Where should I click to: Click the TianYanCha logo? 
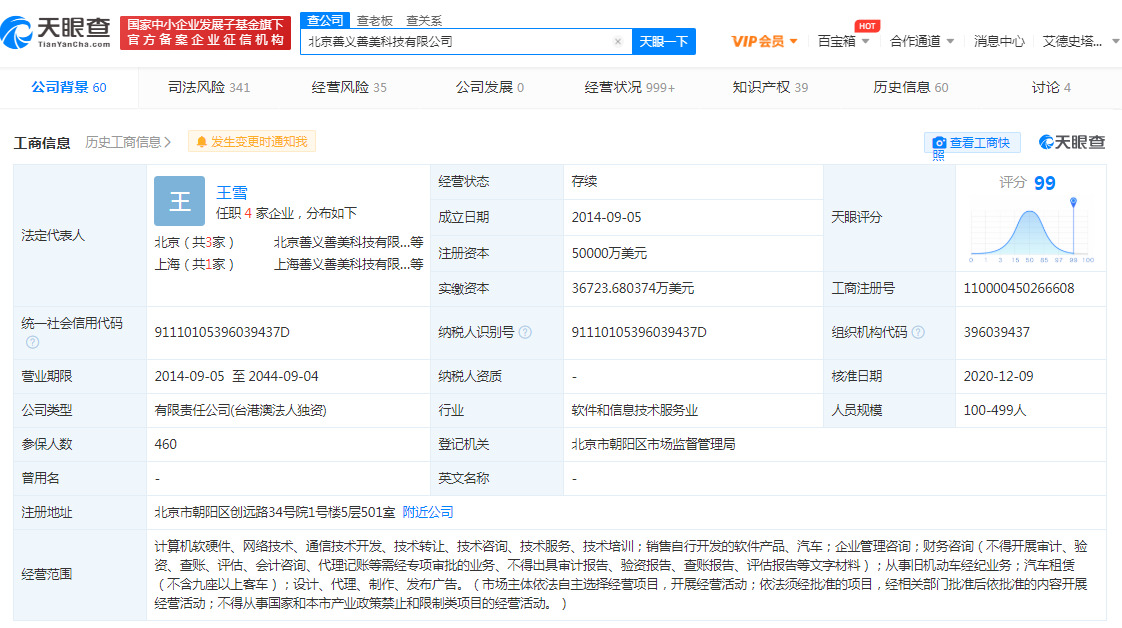56,32
